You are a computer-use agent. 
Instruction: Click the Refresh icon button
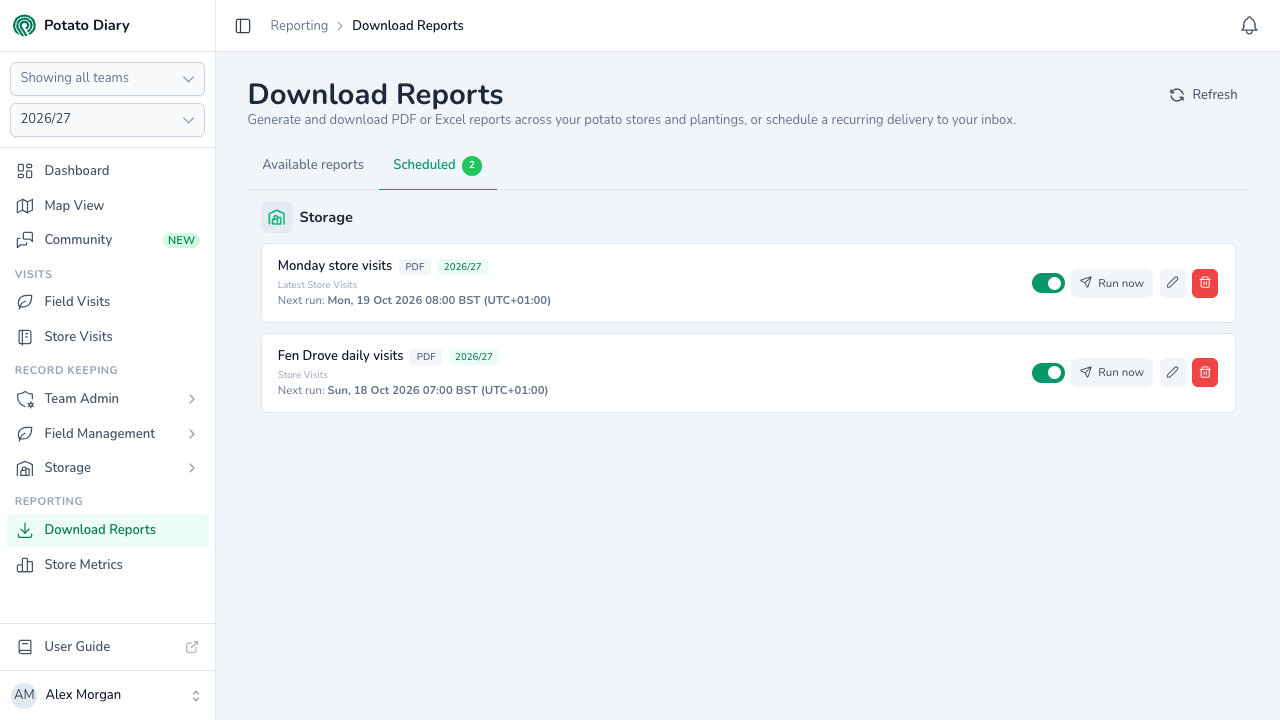tap(1203, 95)
